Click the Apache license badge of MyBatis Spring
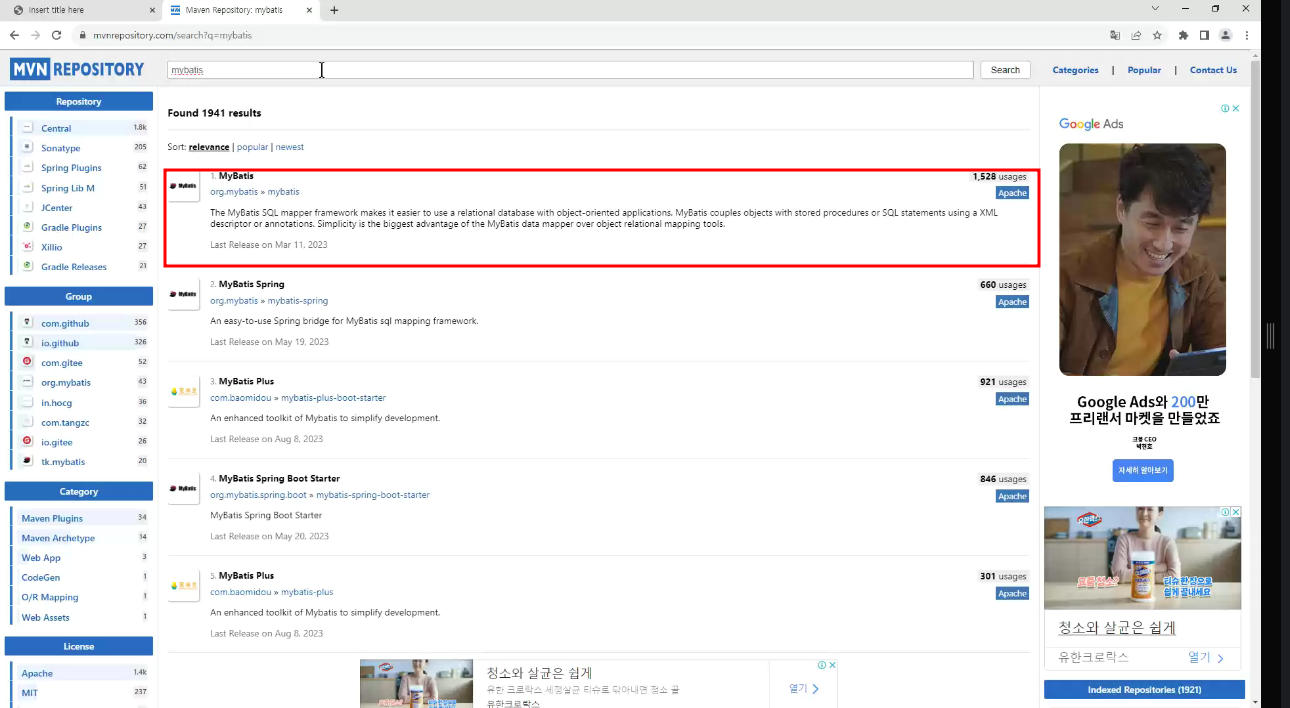The image size is (1290, 708). click(1012, 302)
